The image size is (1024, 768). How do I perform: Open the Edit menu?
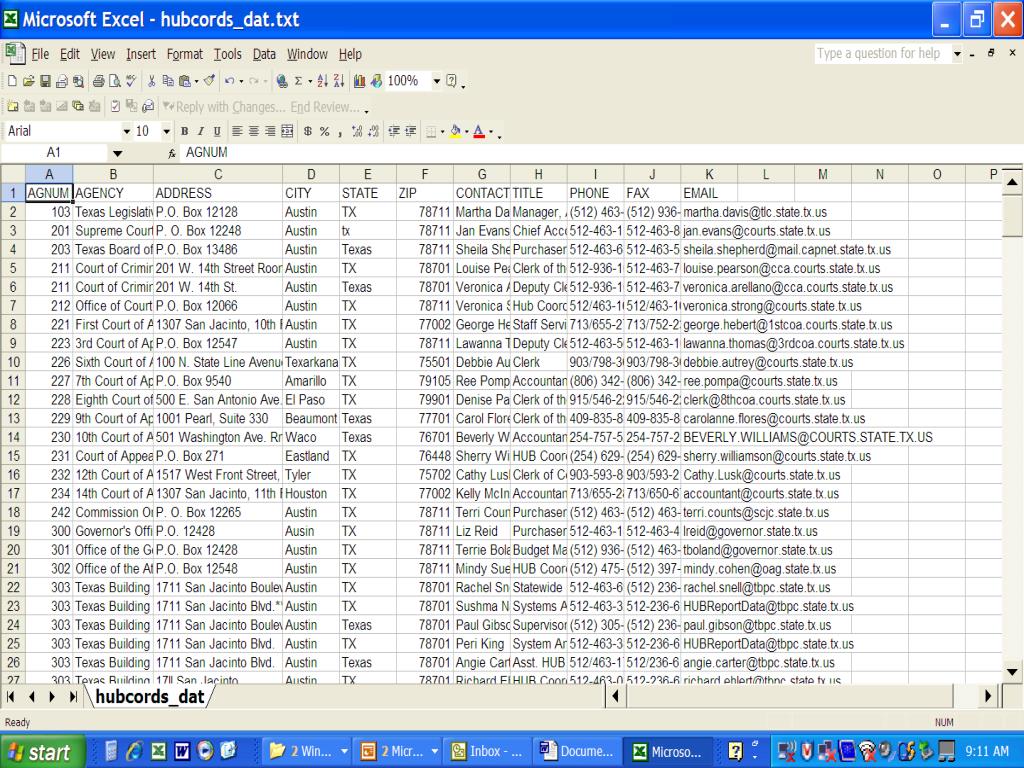pyautogui.click(x=69, y=54)
